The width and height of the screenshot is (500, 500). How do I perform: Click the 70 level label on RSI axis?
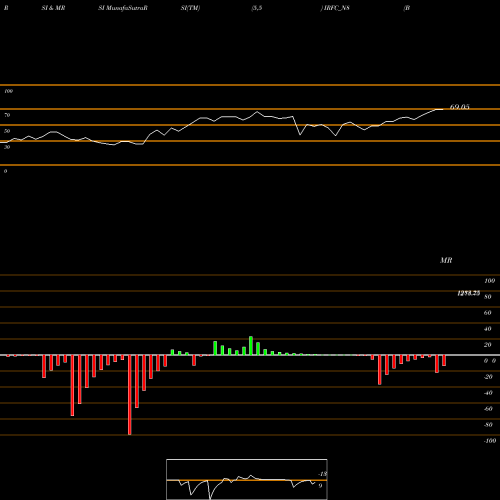(x=7, y=115)
